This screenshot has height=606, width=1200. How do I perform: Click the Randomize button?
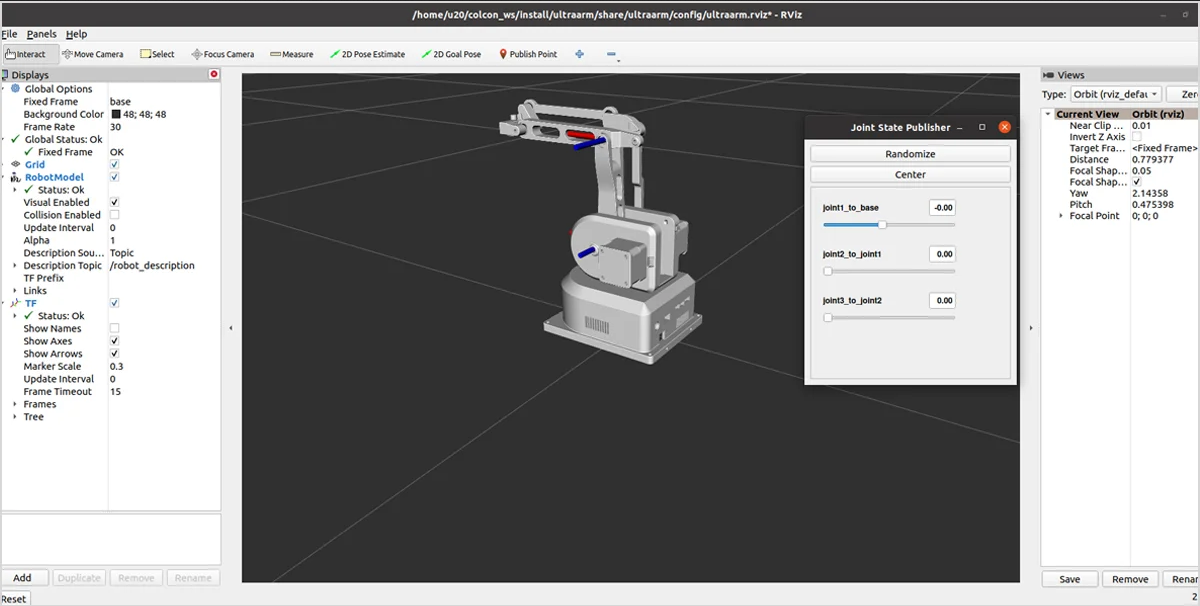pos(910,154)
